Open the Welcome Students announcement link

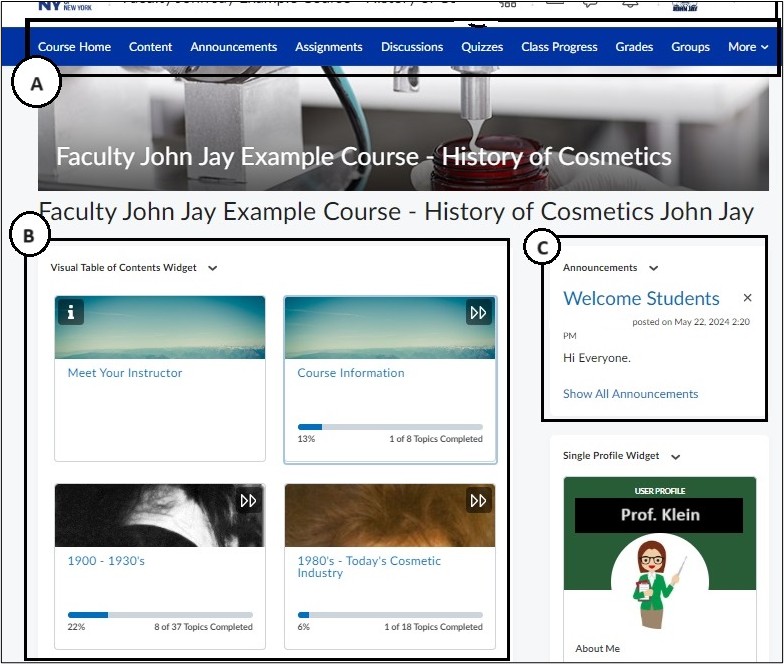(641, 298)
